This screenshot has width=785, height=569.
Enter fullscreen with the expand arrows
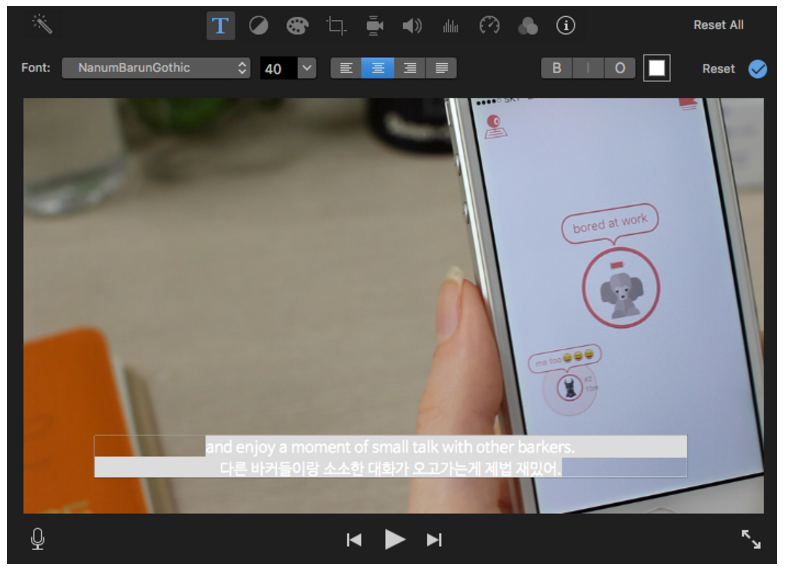point(751,539)
